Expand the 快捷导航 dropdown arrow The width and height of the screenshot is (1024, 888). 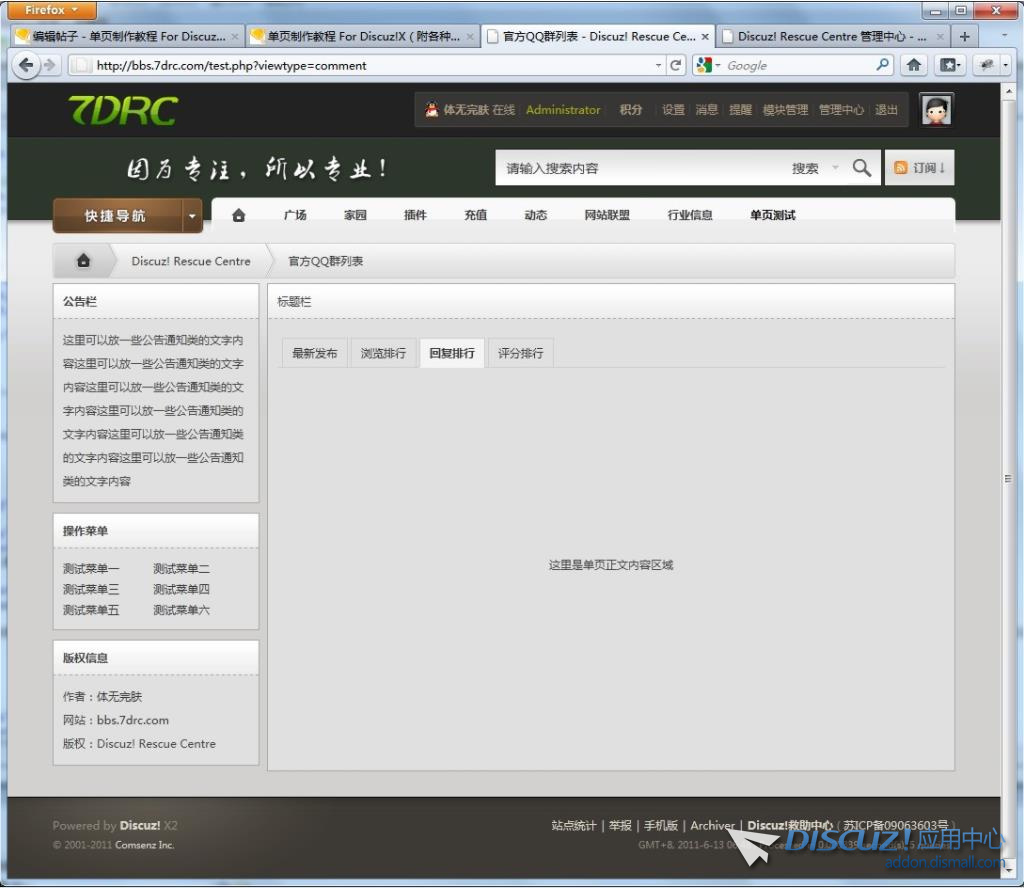point(192,216)
